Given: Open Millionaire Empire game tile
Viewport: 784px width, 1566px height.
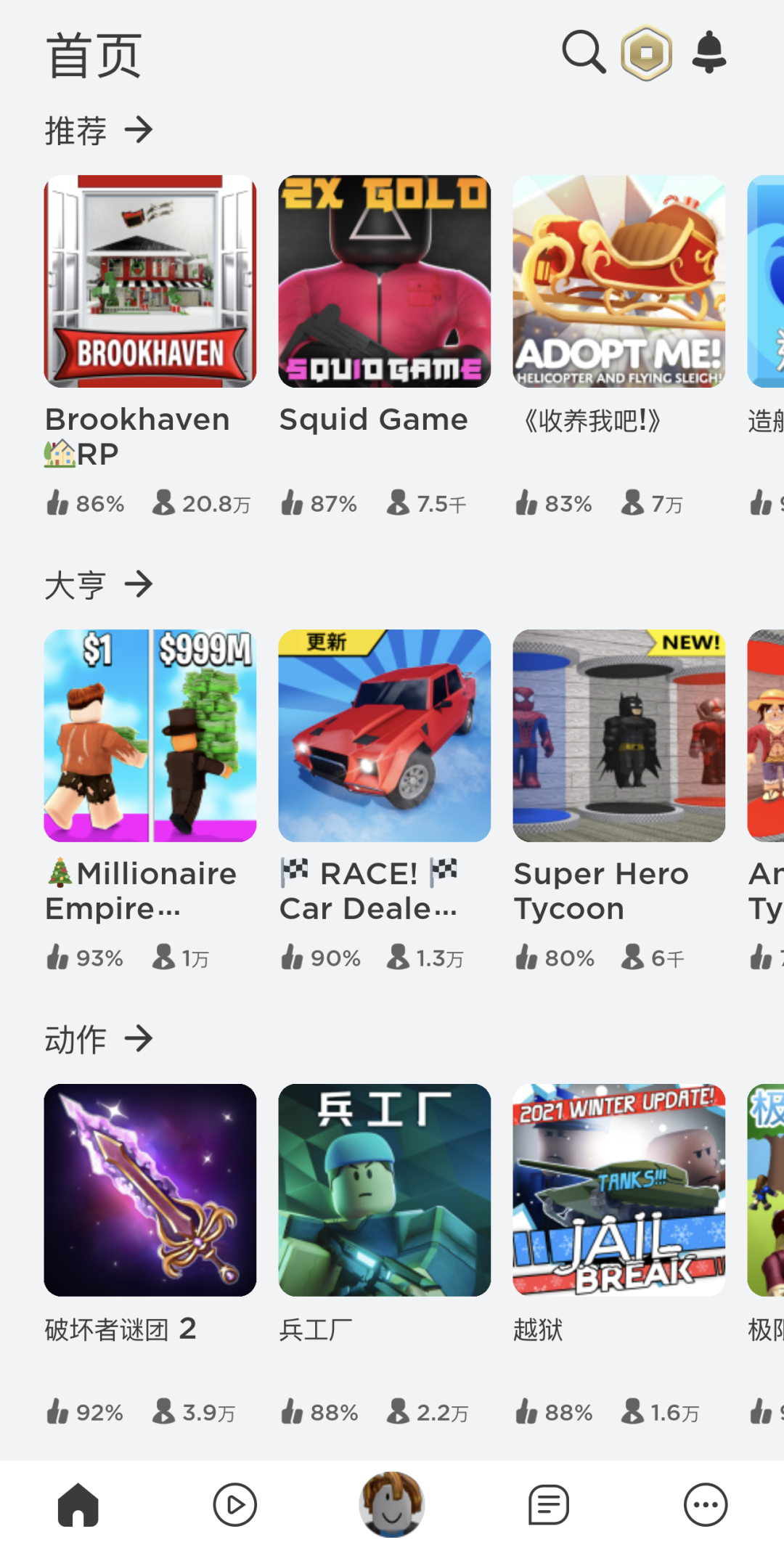Looking at the screenshot, I should [x=150, y=735].
